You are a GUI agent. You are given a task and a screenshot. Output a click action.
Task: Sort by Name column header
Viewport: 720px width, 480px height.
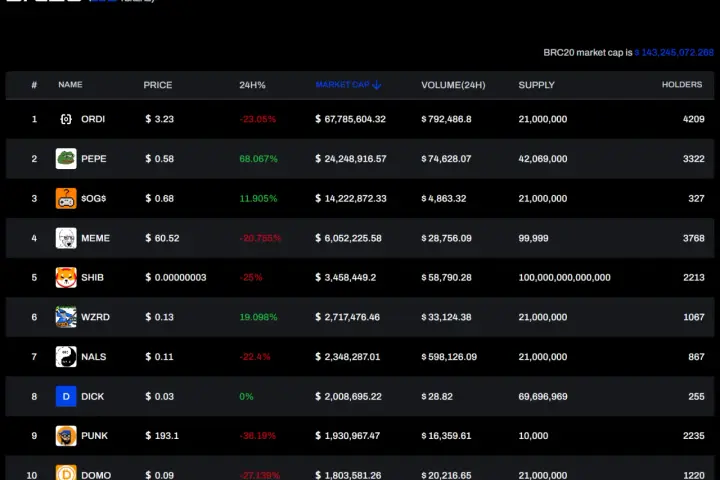click(x=70, y=85)
